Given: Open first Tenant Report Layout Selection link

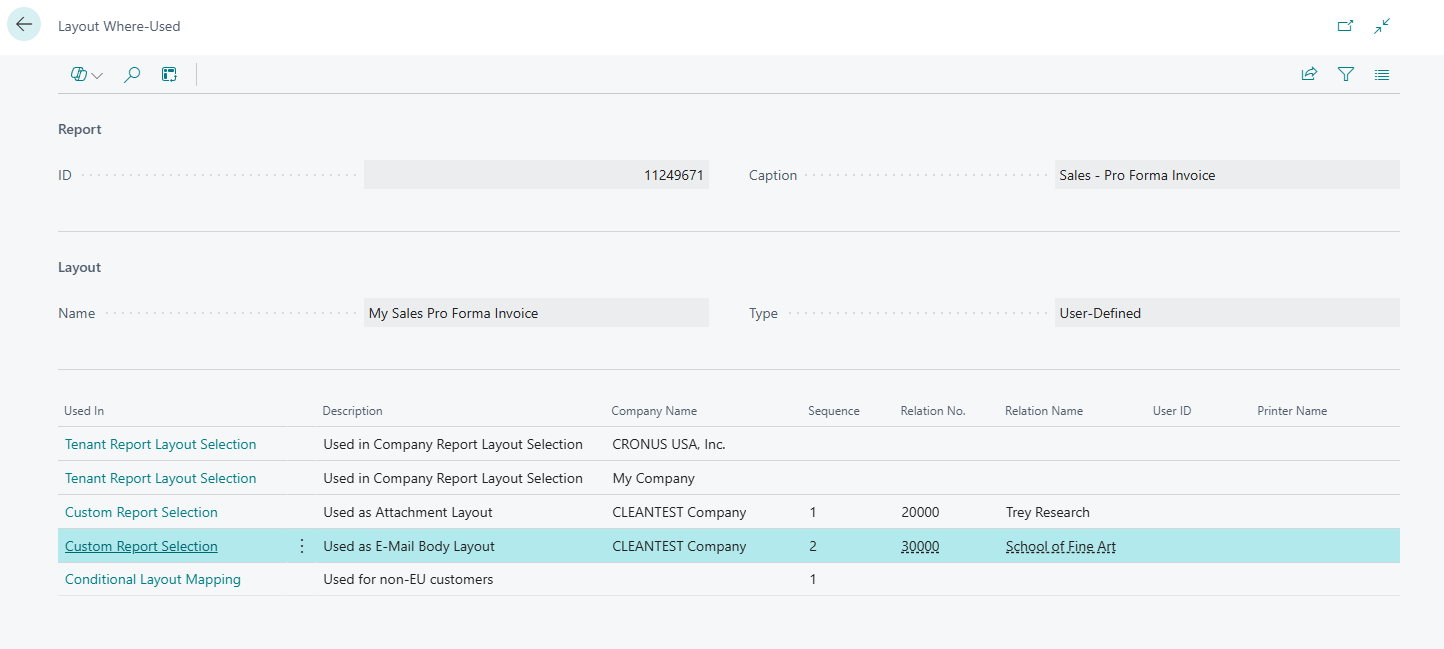Looking at the screenshot, I should coord(160,444).
